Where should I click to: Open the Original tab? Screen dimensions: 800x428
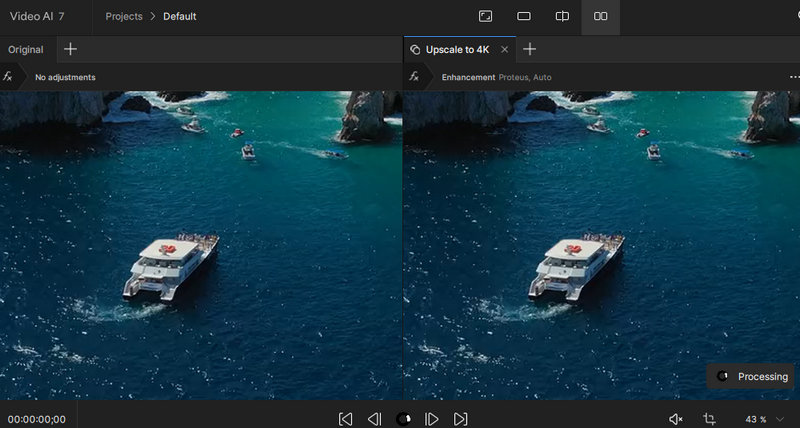[26, 49]
